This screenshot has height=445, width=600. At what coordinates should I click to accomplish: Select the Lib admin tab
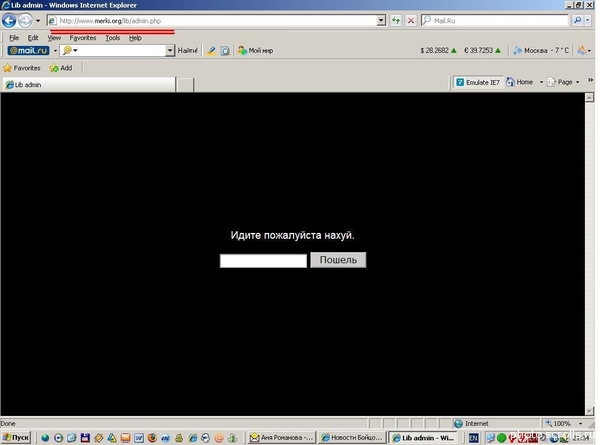click(x=89, y=85)
